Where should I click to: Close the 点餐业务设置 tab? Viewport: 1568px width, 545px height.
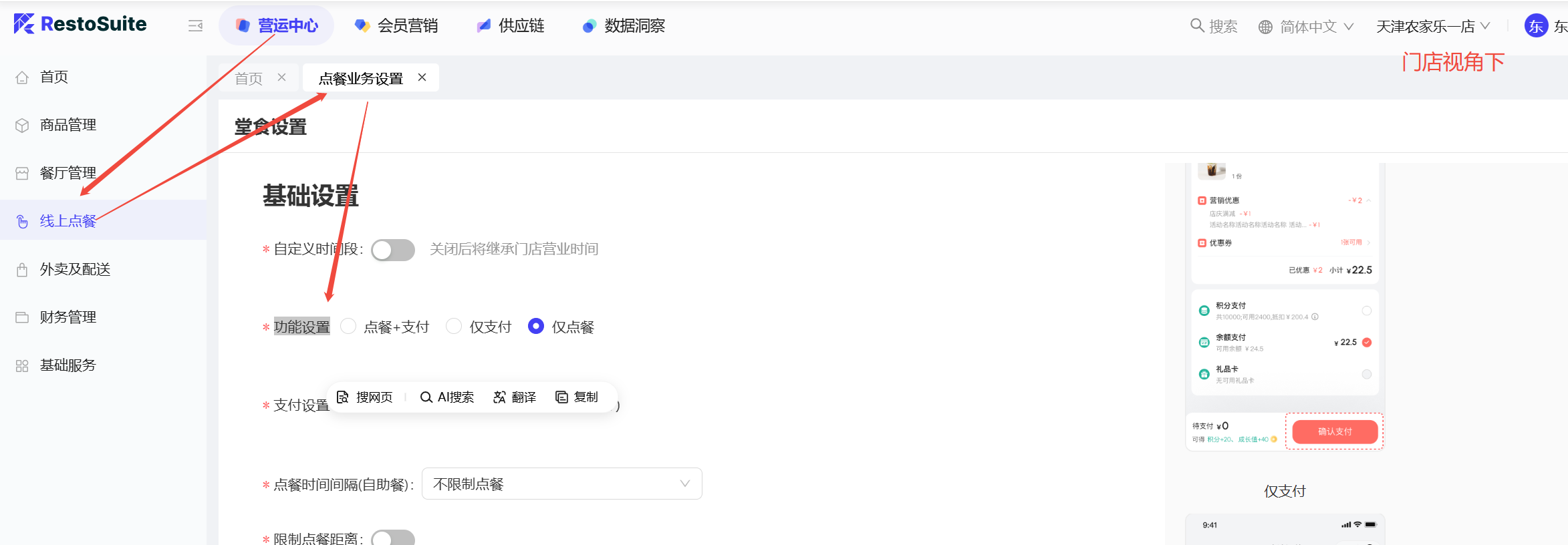pyautogui.click(x=422, y=77)
